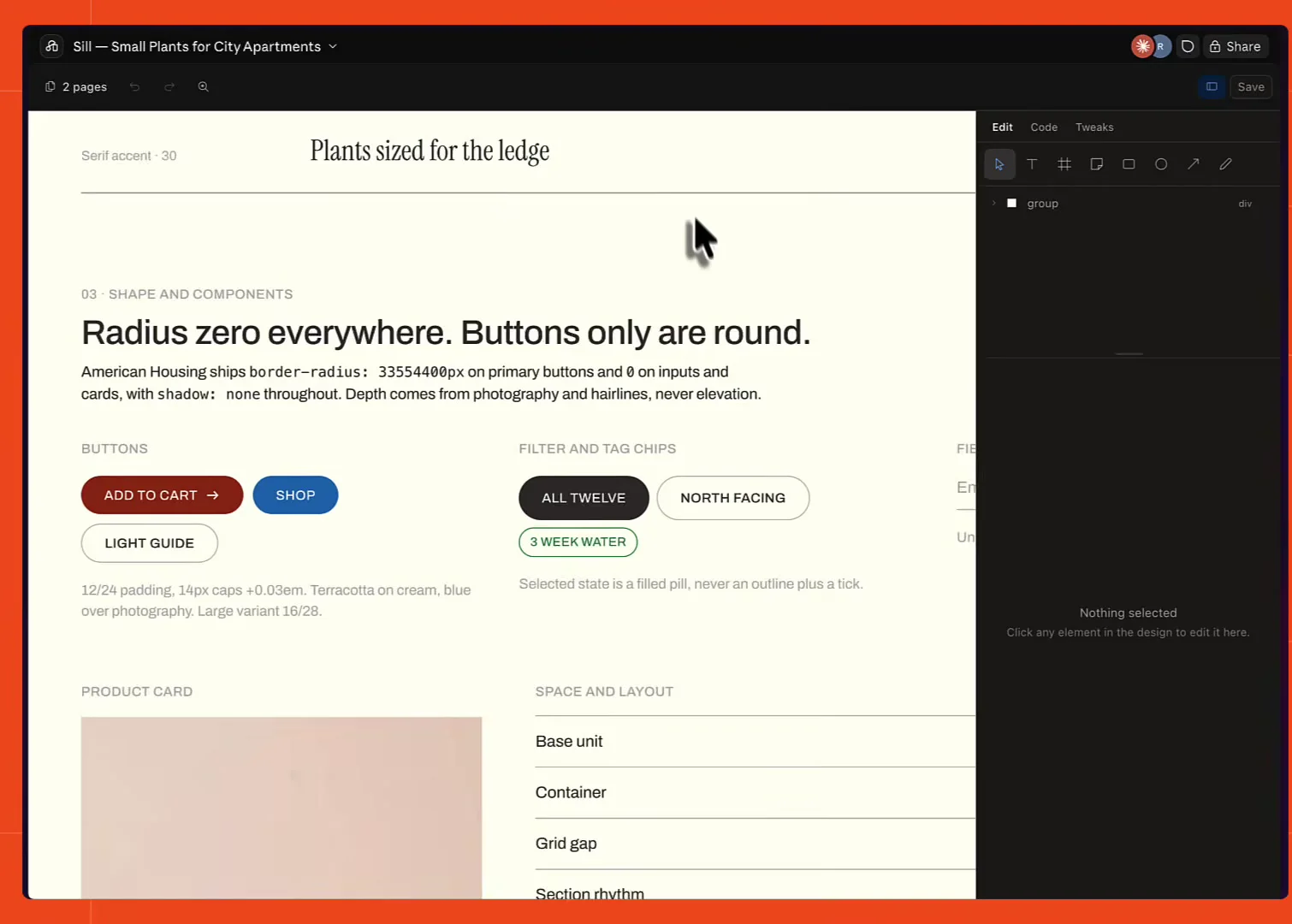Toggle the side panel layout button
This screenshot has height=924, width=1292.
(1212, 86)
